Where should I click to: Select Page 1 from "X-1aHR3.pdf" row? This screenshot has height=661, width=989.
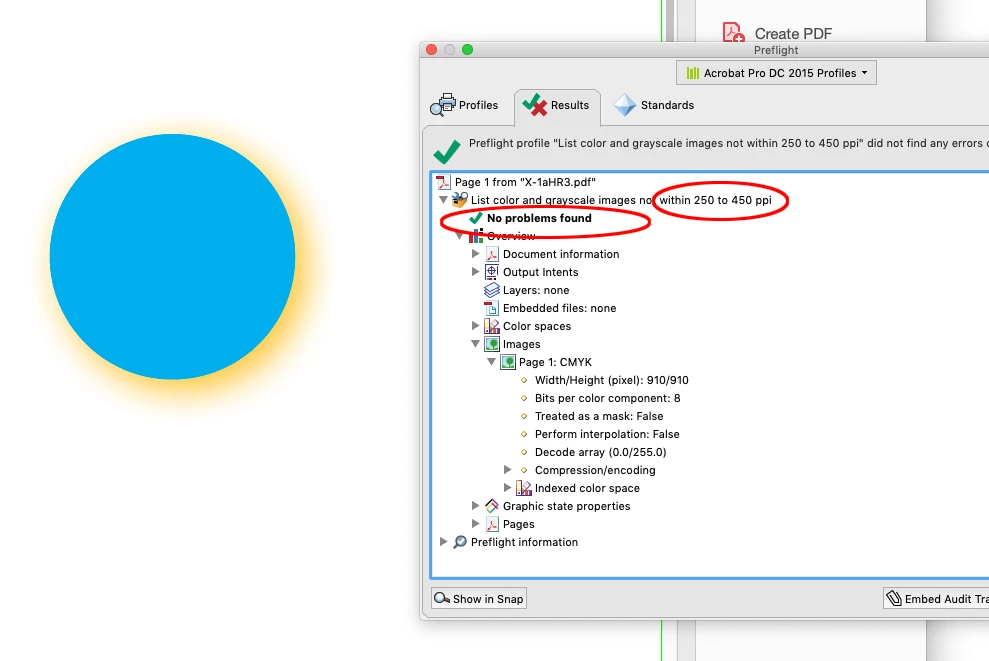[x=516, y=182]
